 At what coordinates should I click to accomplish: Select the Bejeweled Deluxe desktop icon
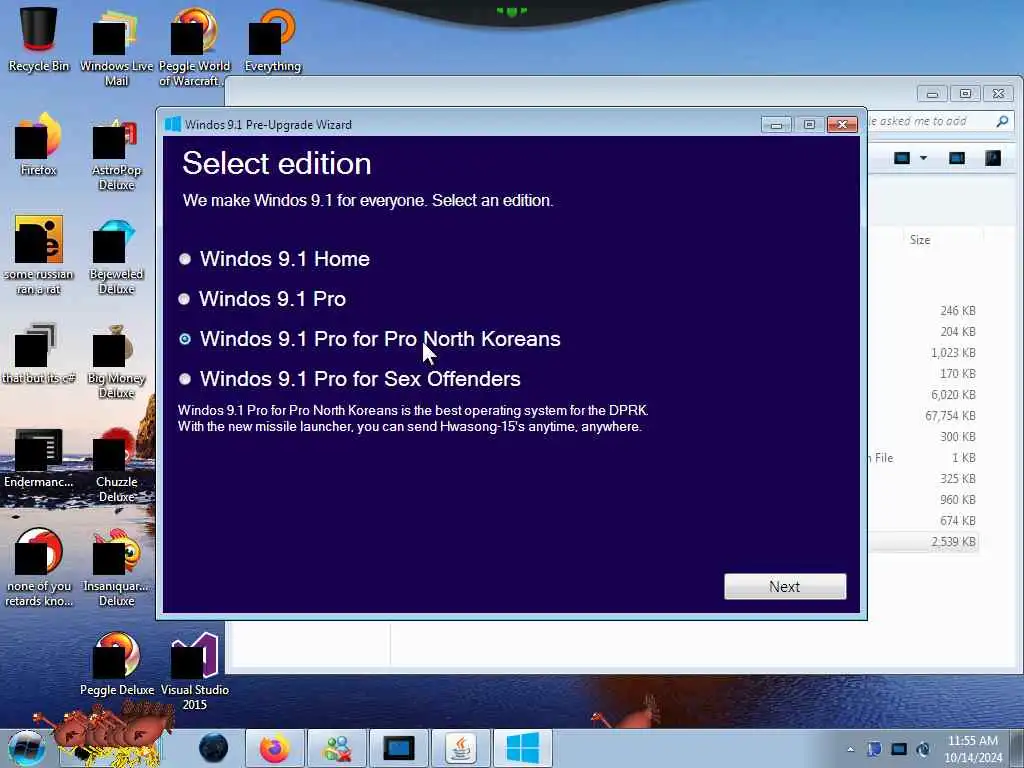pos(116,256)
